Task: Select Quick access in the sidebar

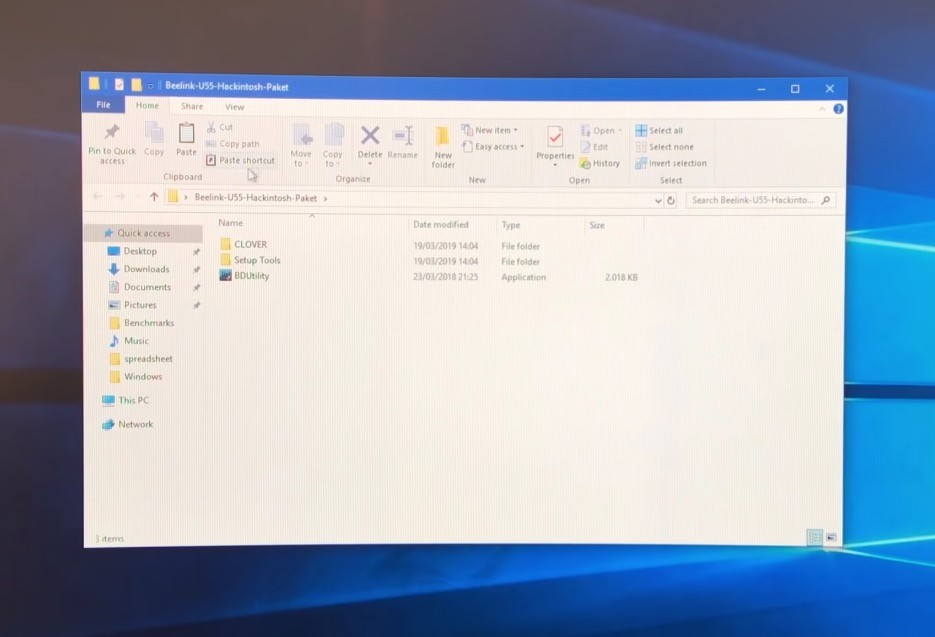Action: [144, 233]
